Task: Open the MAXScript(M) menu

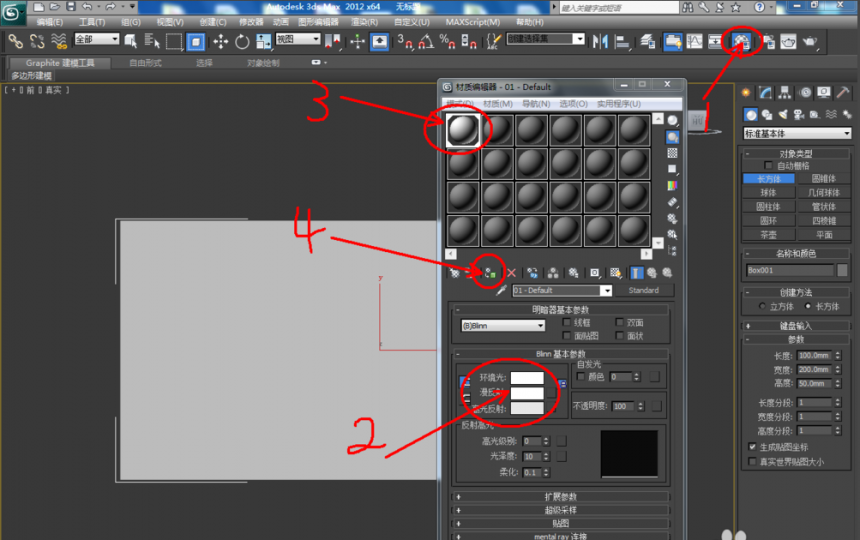Action: [x=473, y=22]
